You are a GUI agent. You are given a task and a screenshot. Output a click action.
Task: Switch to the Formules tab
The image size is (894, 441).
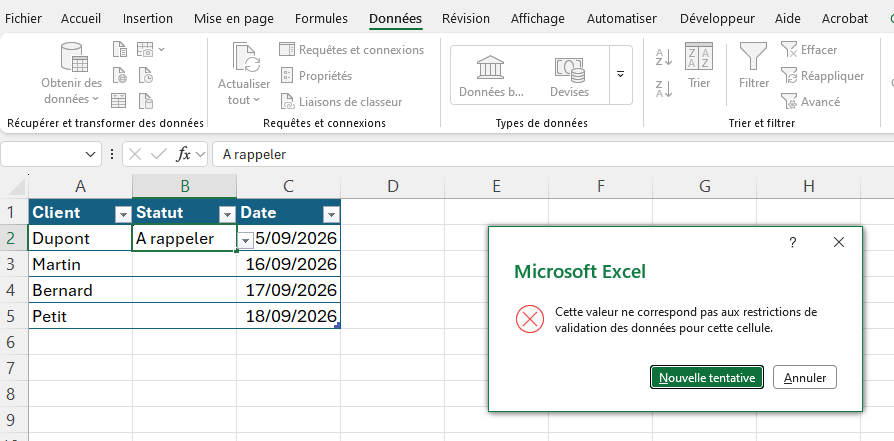[x=321, y=18]
